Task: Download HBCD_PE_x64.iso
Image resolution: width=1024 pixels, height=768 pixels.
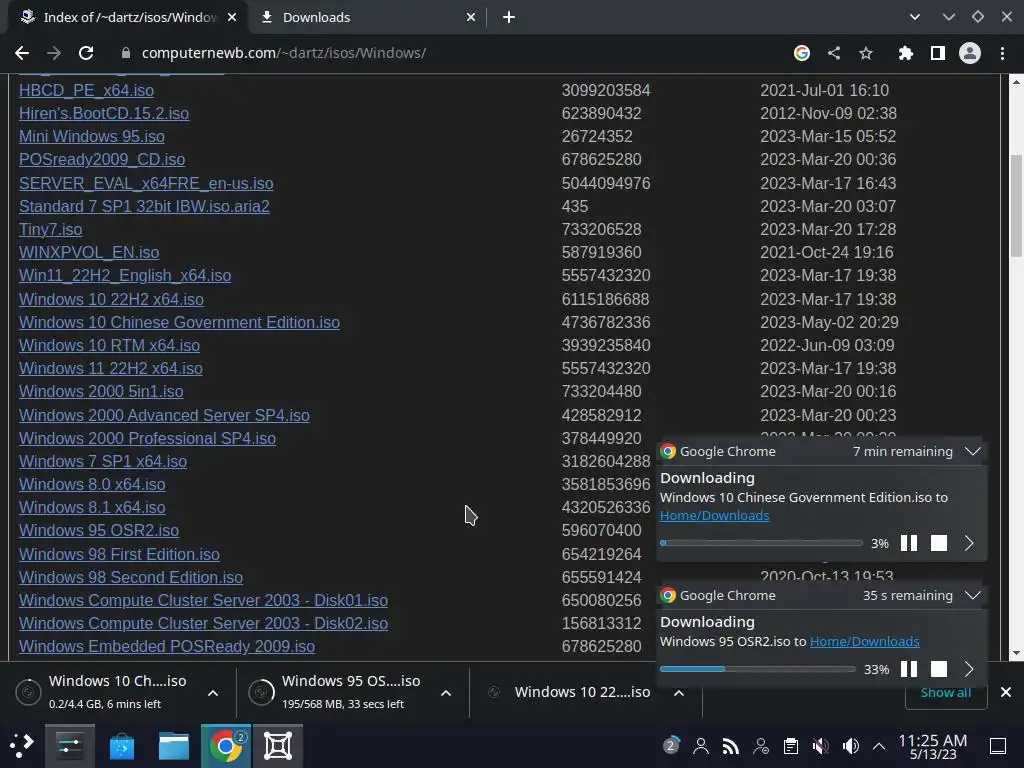Action: 86,90
